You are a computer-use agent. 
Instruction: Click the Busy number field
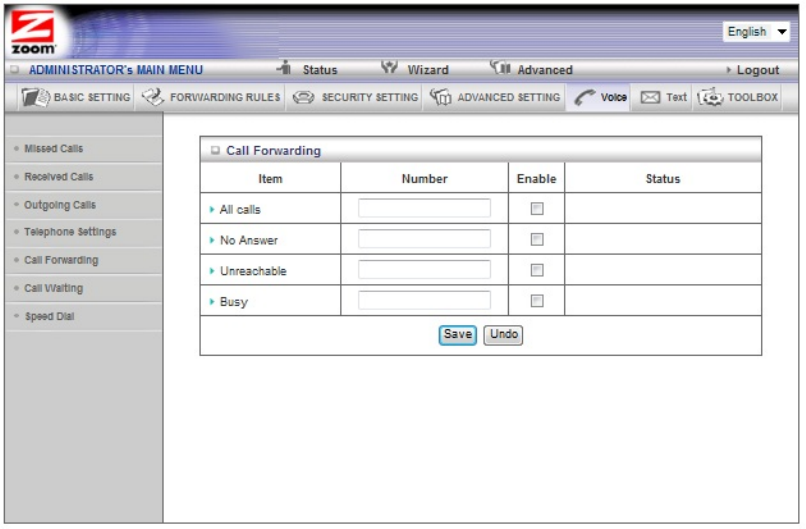coord(424,301)
